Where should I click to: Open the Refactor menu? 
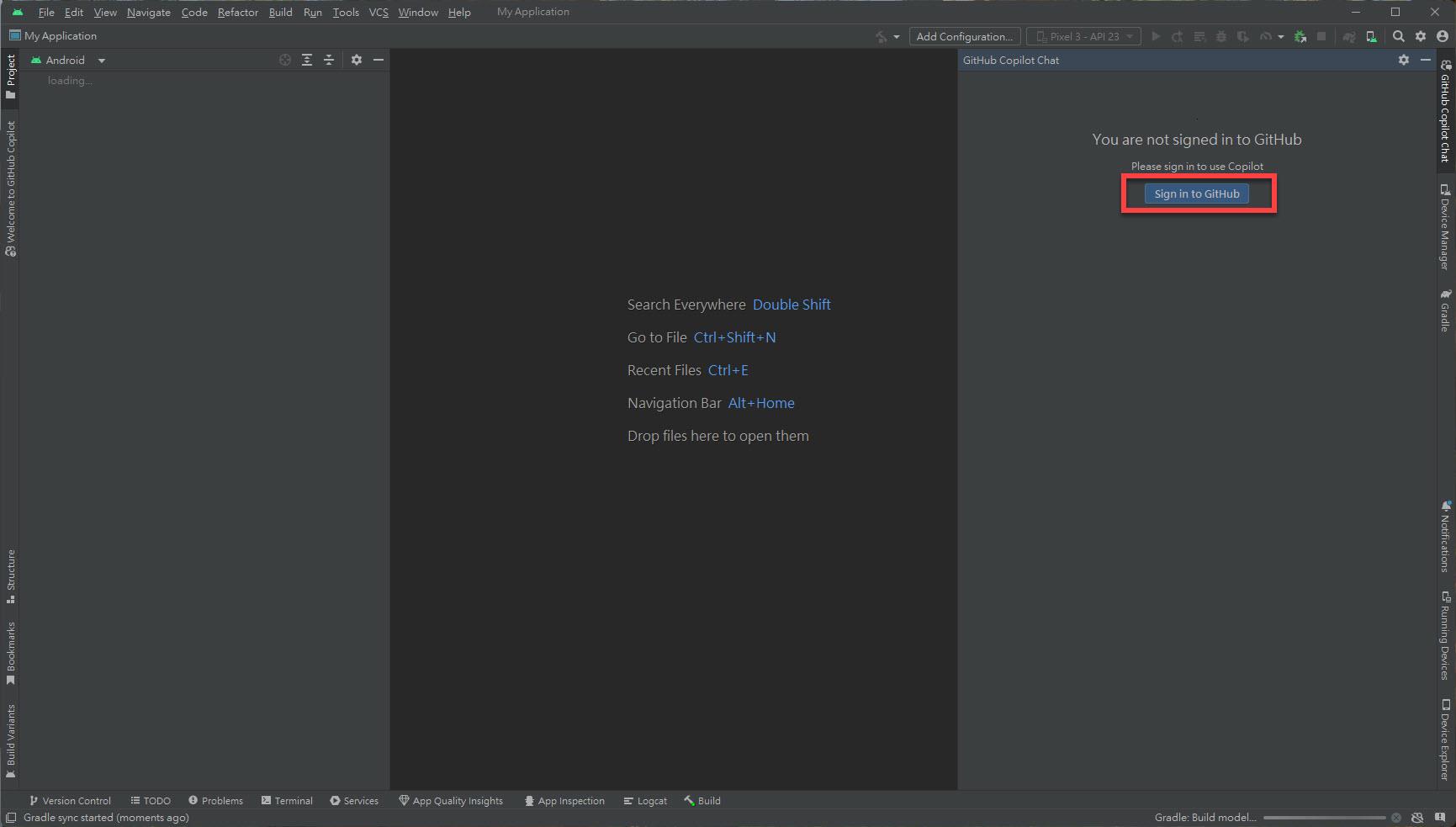(x=237, y=12)
